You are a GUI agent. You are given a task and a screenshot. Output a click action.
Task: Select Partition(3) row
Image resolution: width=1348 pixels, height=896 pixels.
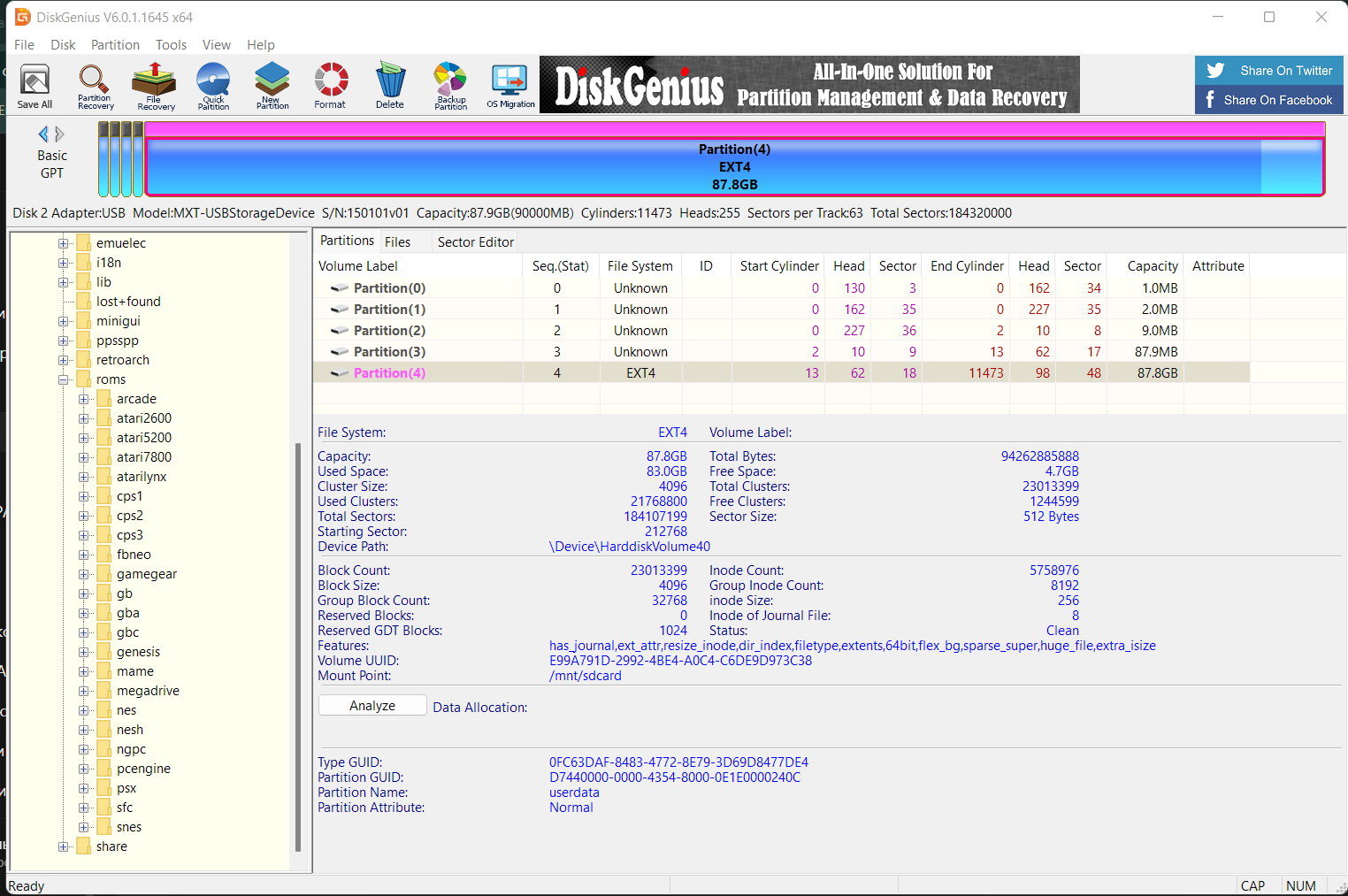pos(781,352)
